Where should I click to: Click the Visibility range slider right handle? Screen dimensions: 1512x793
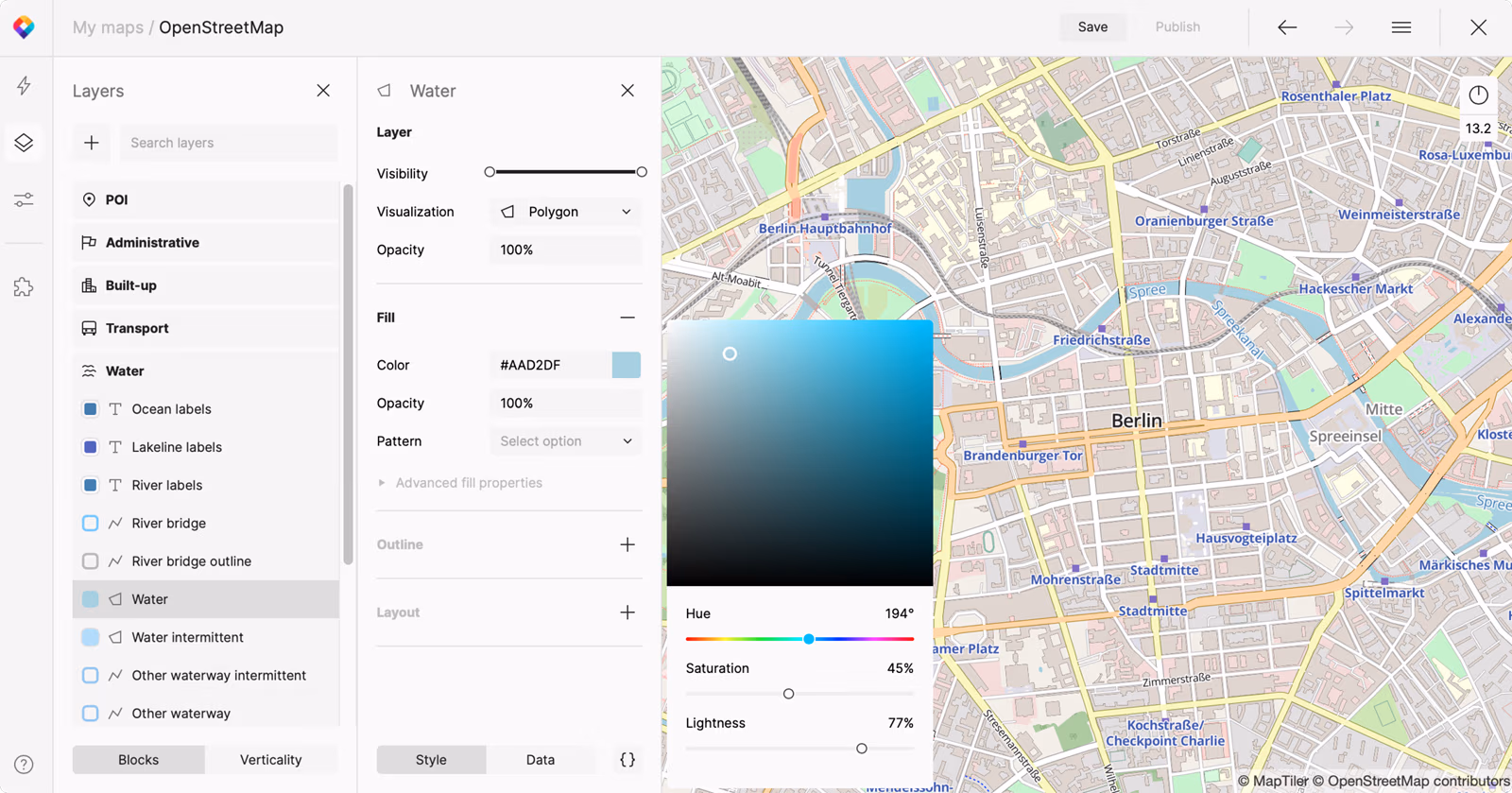642,172
